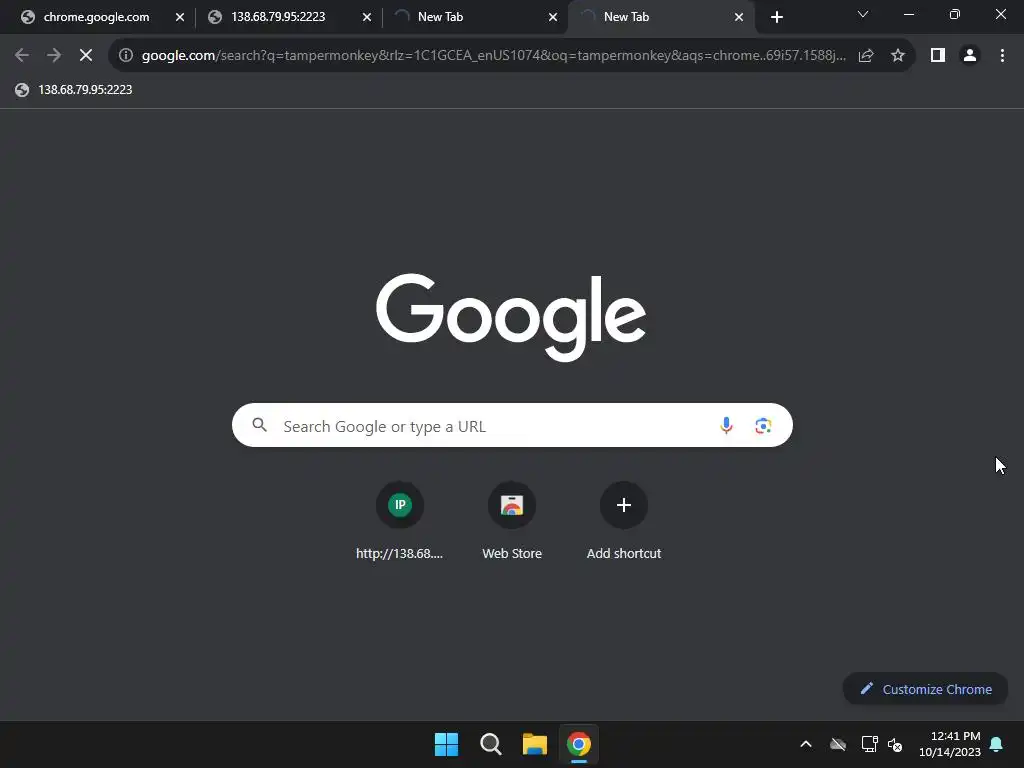Open Windows taskbar search

[490, 744]
